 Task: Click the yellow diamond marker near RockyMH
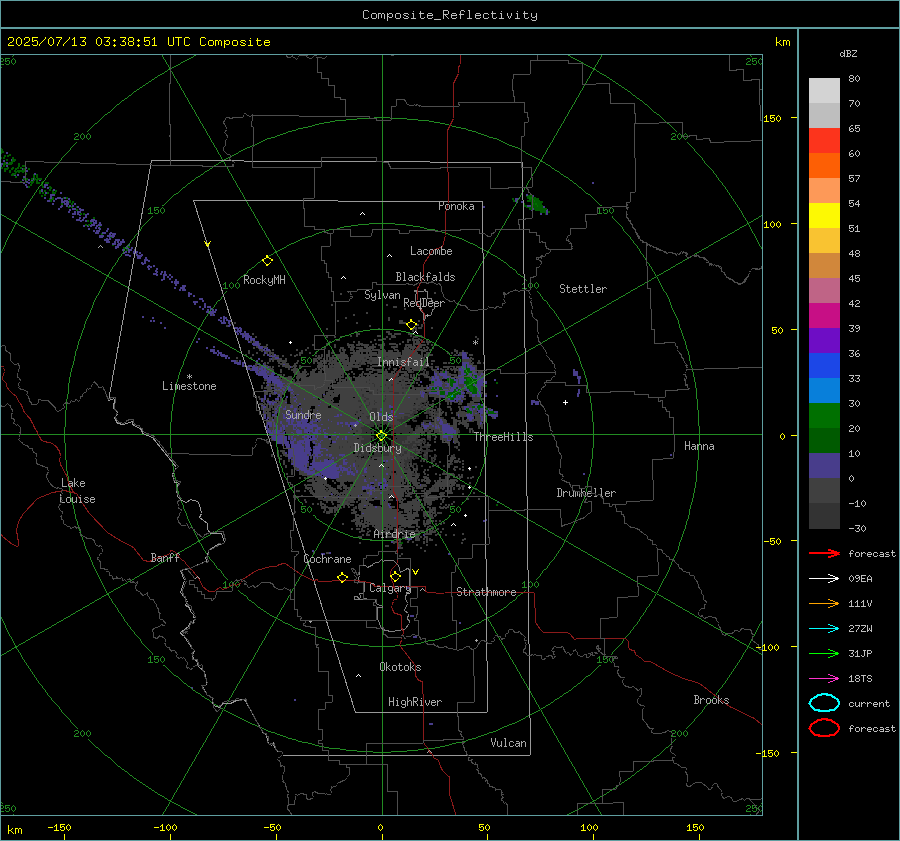coord(267,261)
